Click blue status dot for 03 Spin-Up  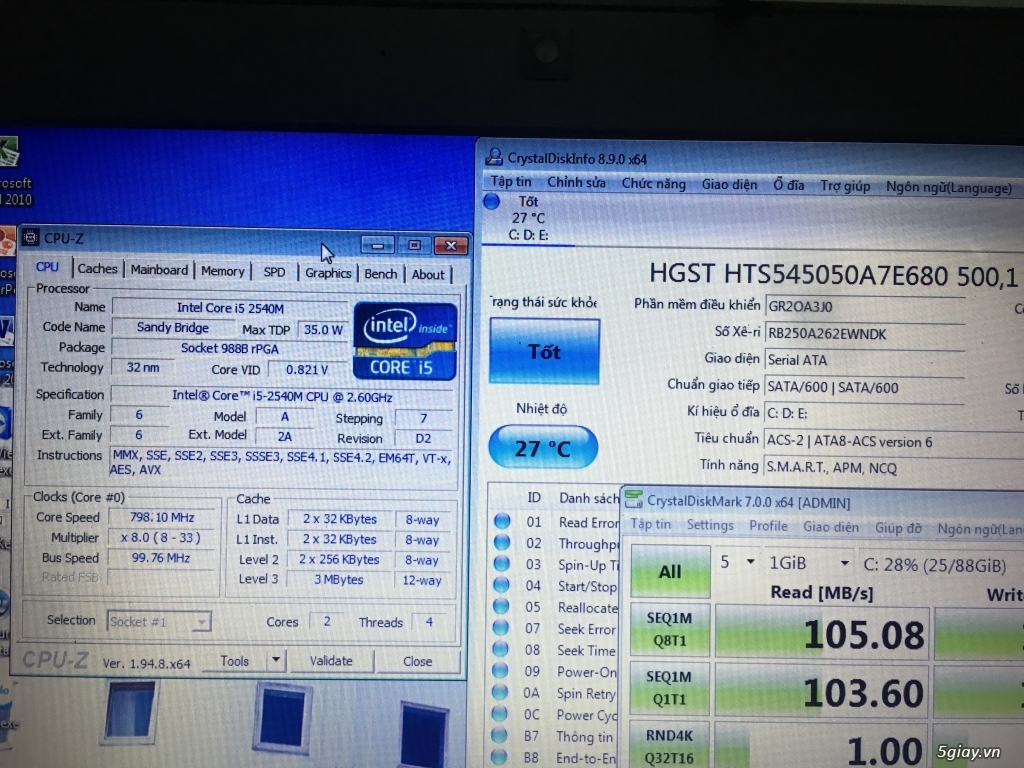[502, 563]
